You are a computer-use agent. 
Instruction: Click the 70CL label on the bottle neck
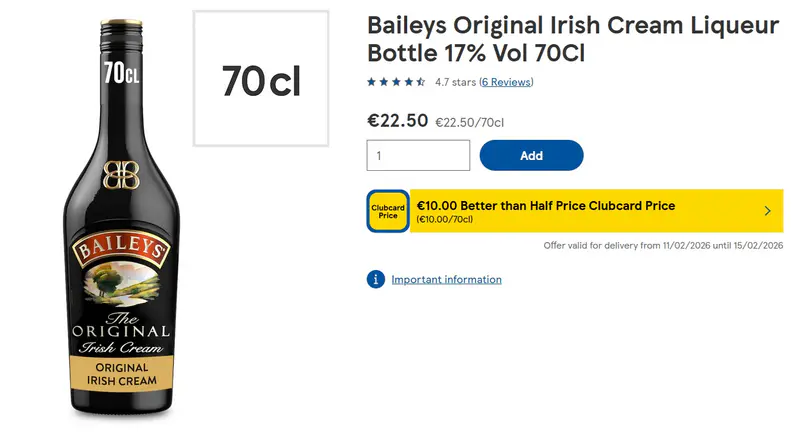(120, 72)
